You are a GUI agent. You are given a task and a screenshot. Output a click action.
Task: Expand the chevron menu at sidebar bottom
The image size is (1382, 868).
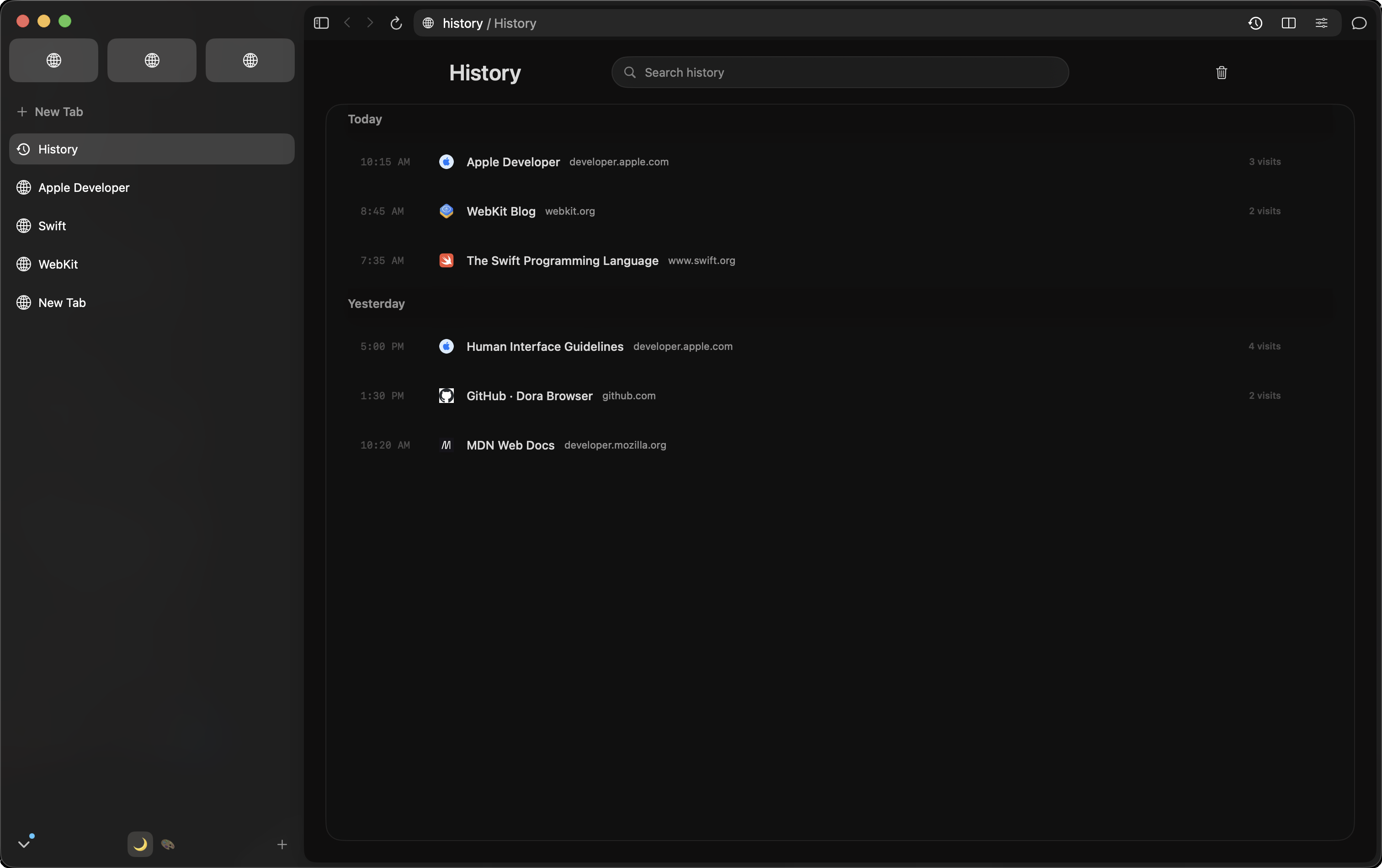click(24, 844)
